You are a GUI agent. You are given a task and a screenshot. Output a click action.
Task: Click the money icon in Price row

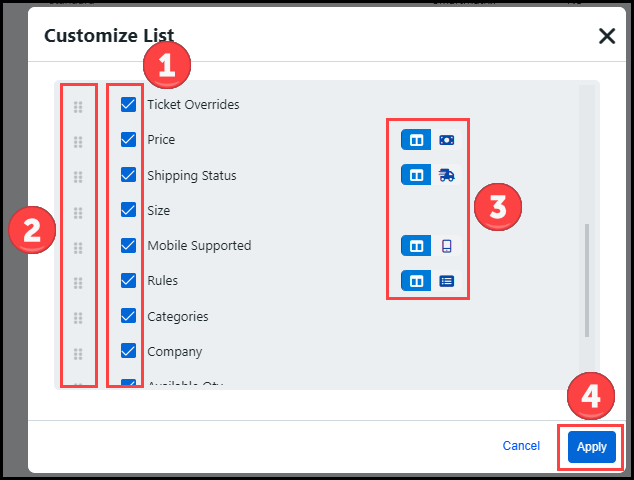pyautogui.click(x=446, y=140)
